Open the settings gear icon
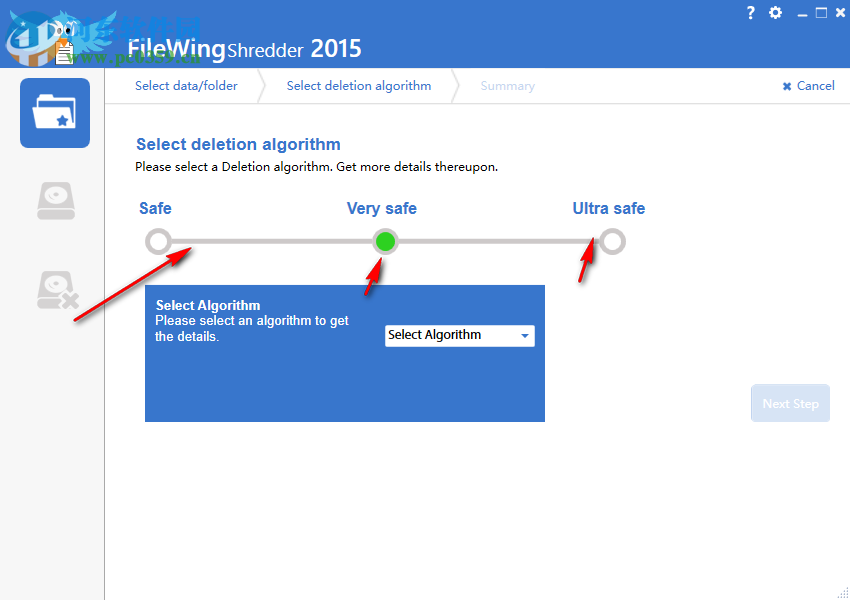This screenshot has height=600, width=850. tap(774, 12)
